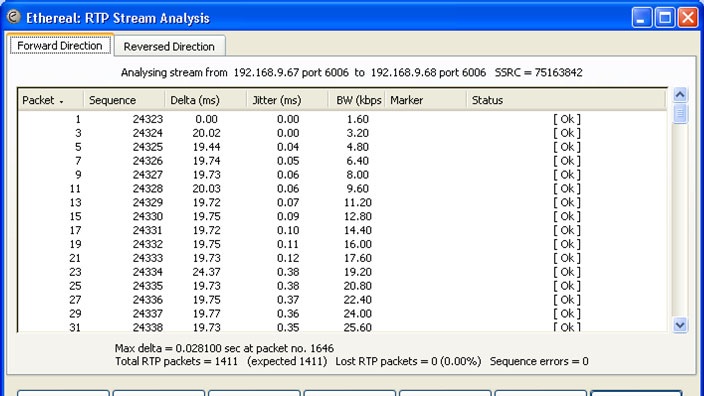Image resolution: width=704 pixels, height=396 pixels.
Task: Click delta value 19.77
Action: pos(207,314)
